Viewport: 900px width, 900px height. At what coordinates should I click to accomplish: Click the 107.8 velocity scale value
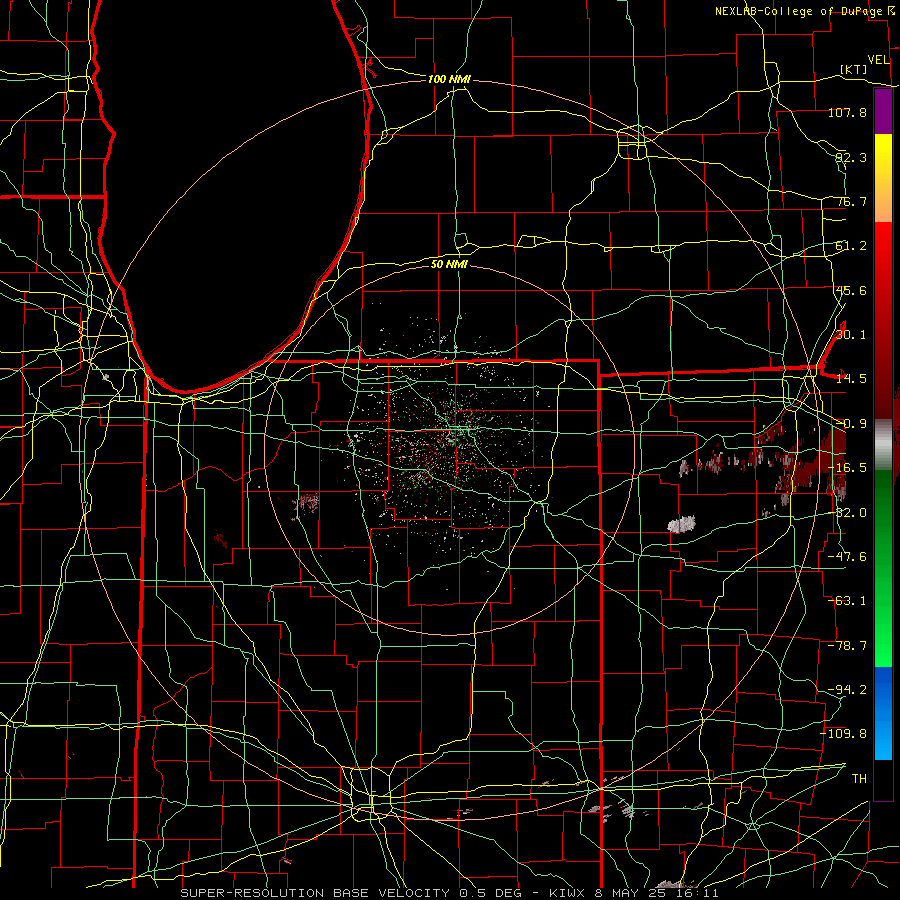847,112
